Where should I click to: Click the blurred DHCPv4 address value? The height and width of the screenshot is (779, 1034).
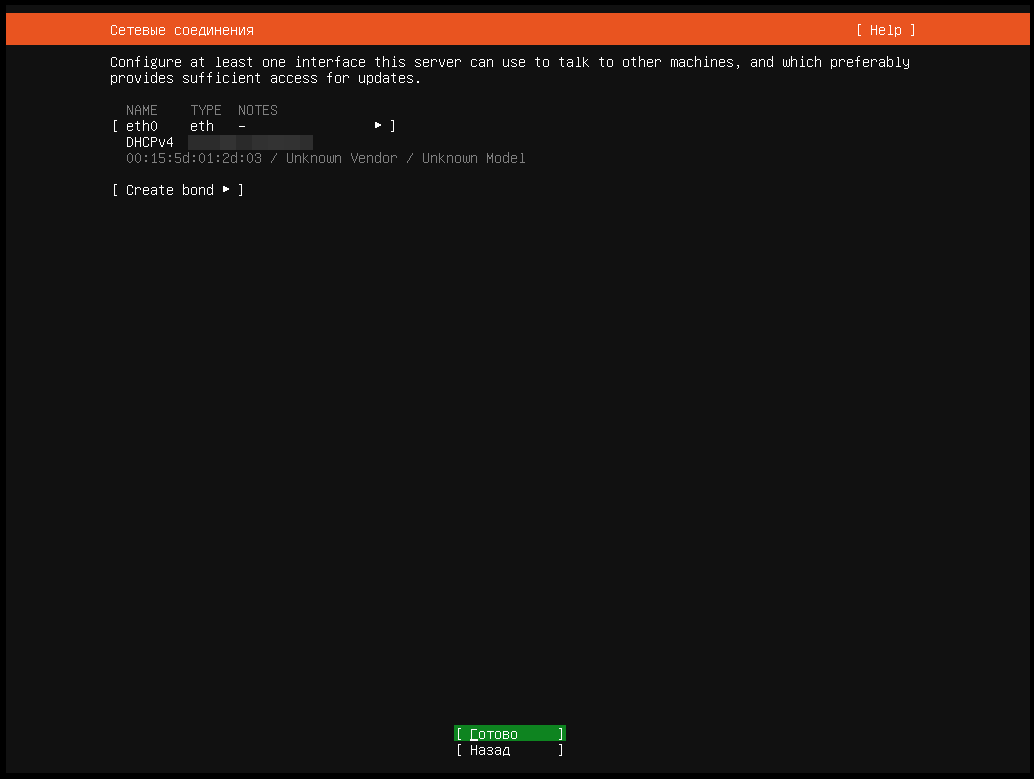(x=250, y=142)
